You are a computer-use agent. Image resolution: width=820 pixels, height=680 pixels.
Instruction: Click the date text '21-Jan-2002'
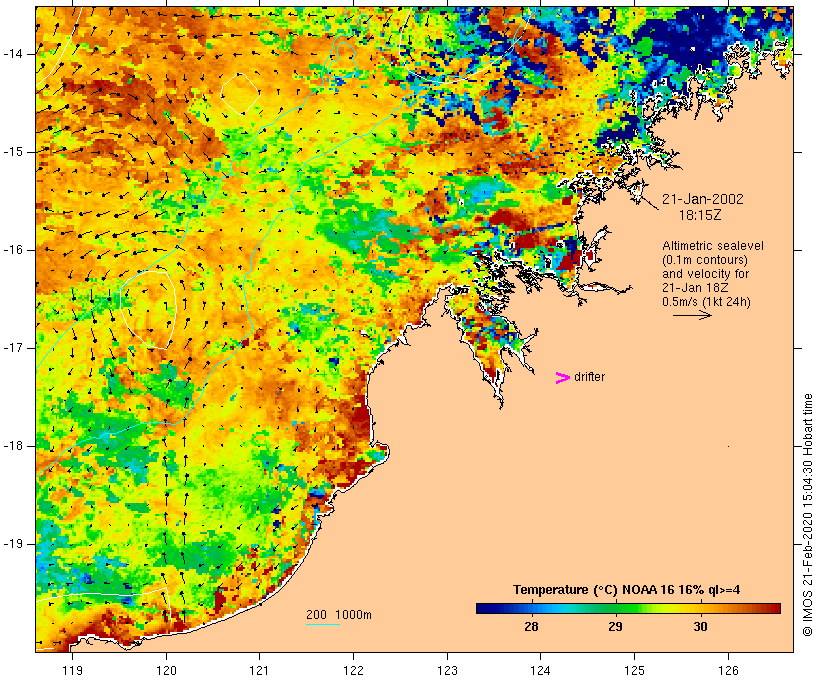click(702, 199)
